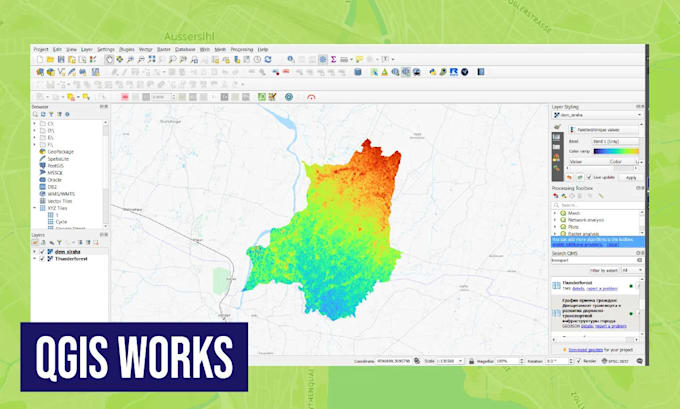Collapse the XYZ Tiles node
680x409 pixels.
coord(35,208)
